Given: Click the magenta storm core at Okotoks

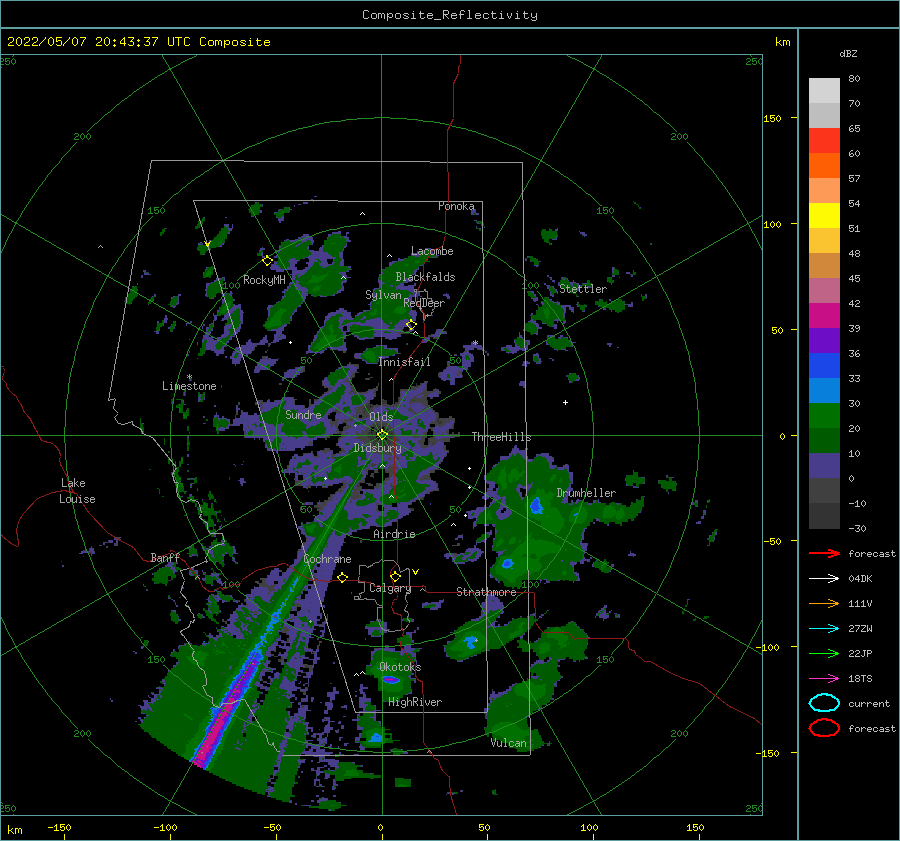Looking at the screenshot, I should [391, 680].
